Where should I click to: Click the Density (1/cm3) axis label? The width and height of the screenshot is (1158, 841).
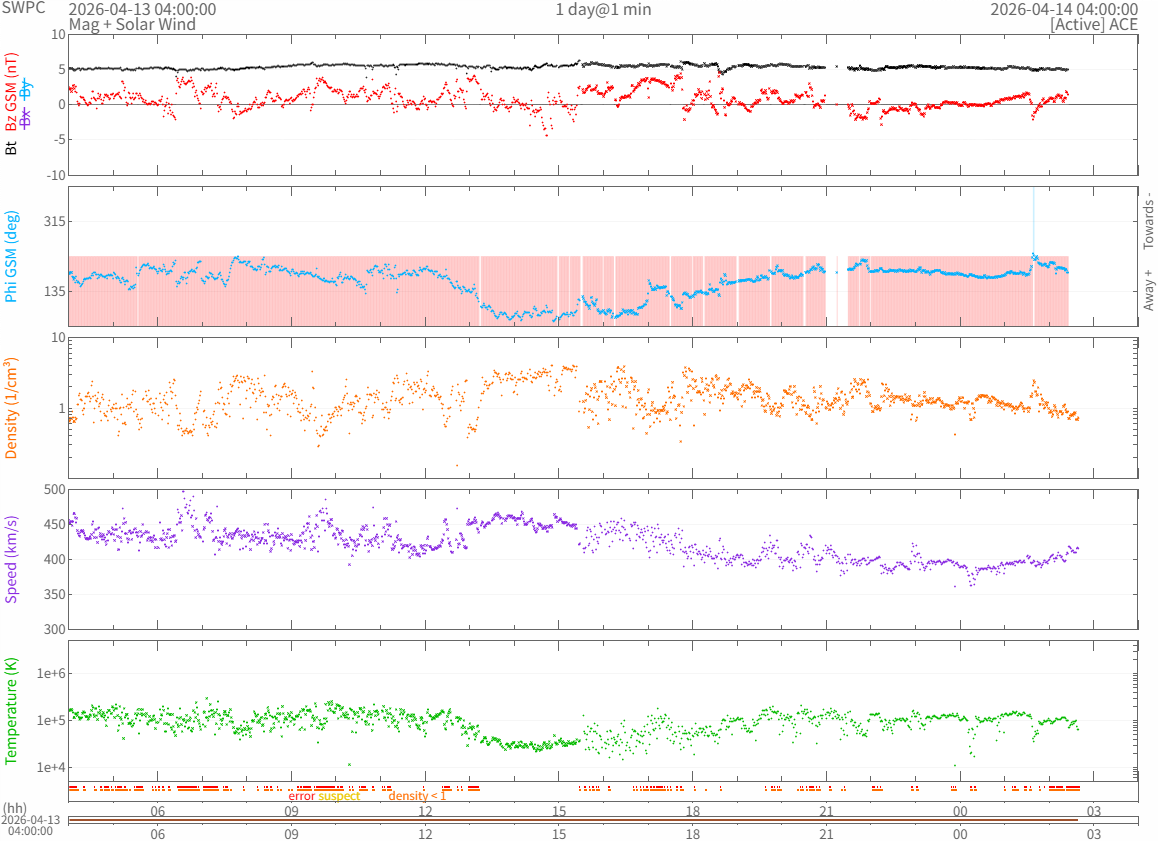(11, 408)
